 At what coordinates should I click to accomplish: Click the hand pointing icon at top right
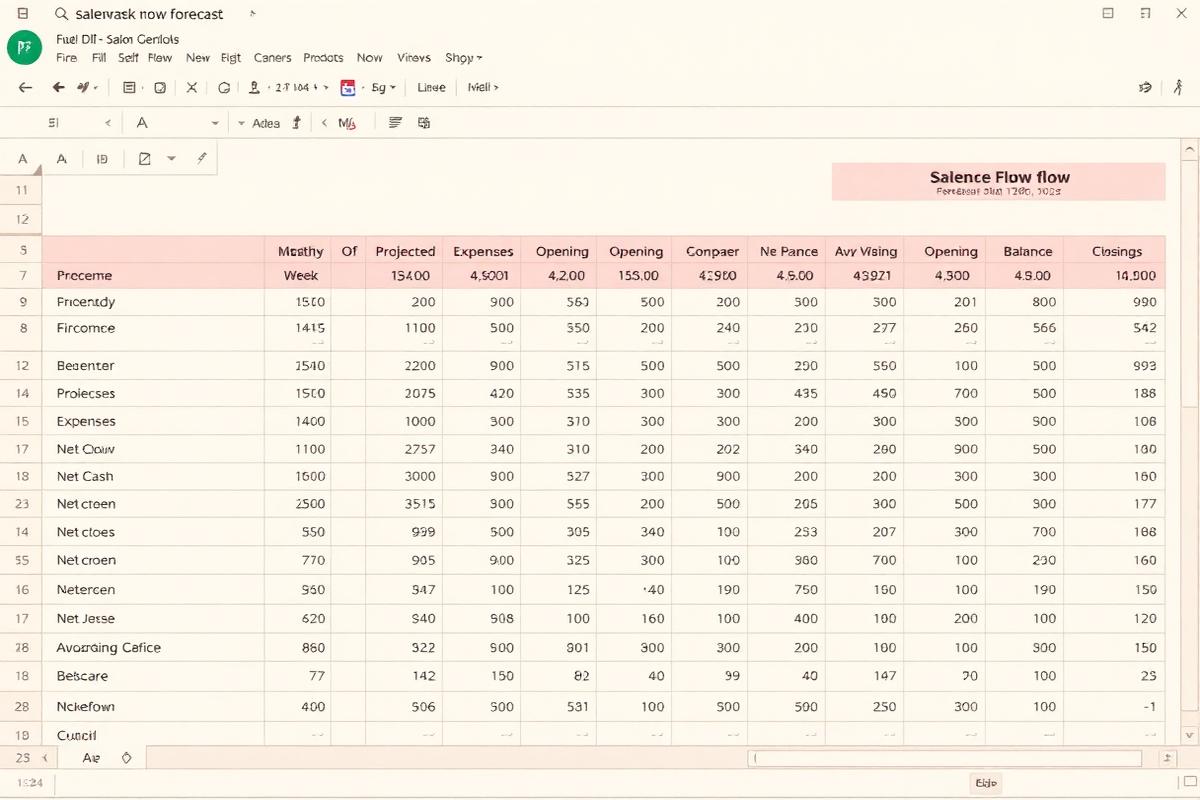point(1145,88)
